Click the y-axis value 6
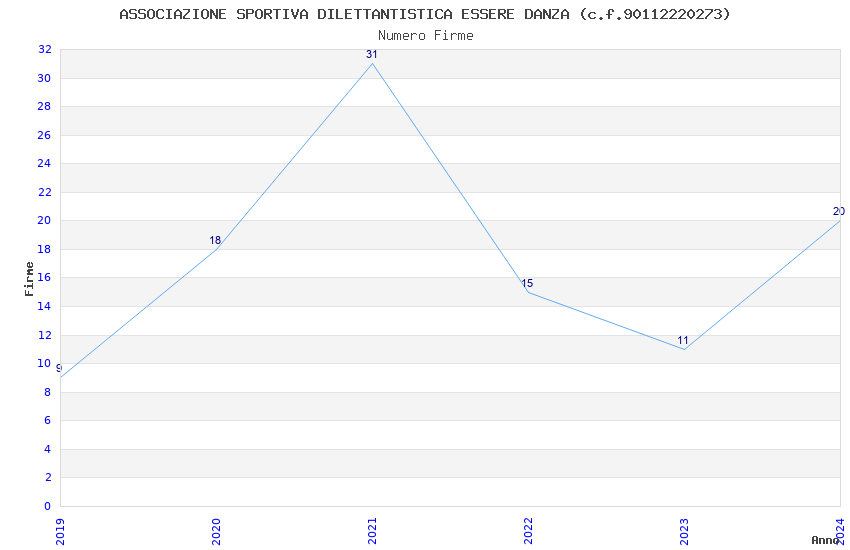The image size is (850, 550). pos(48,420)
